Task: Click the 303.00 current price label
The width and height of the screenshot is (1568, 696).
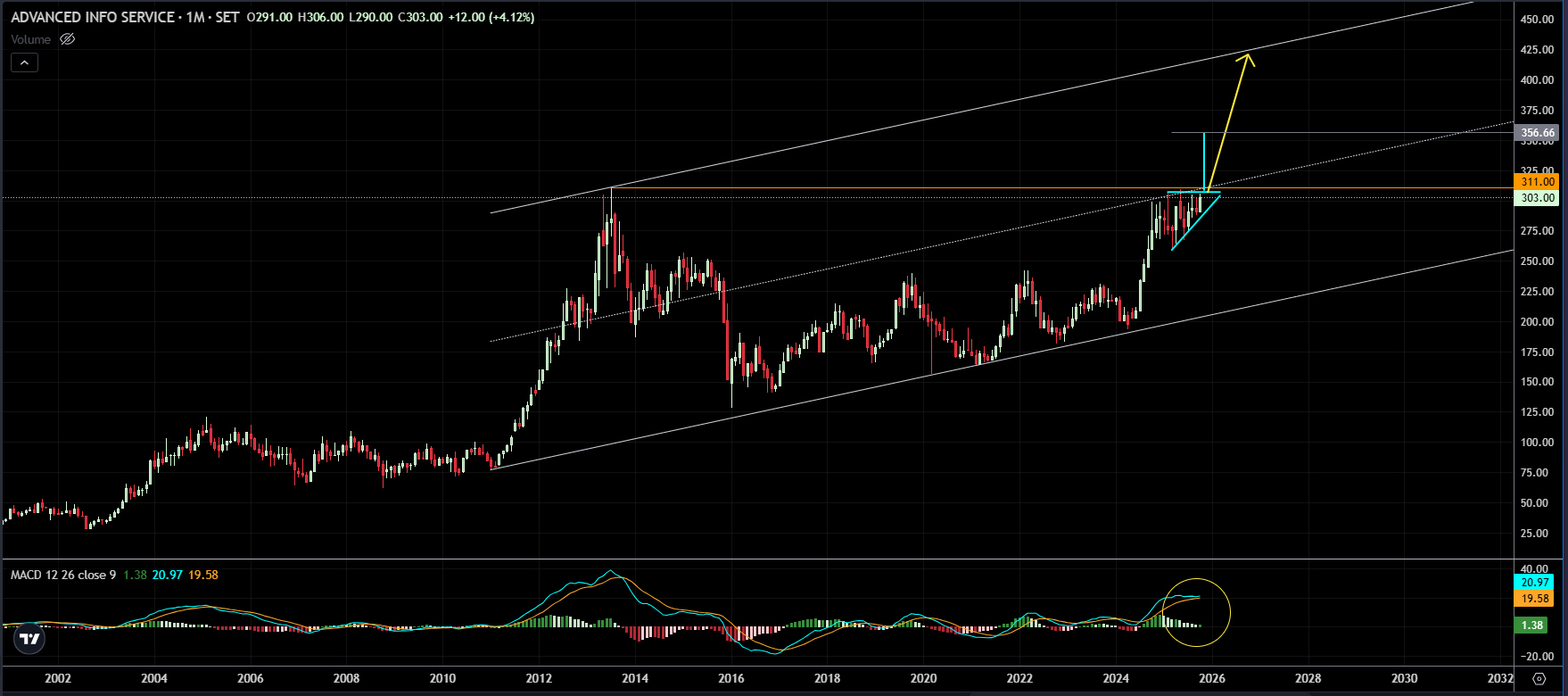Action: 1538,198
